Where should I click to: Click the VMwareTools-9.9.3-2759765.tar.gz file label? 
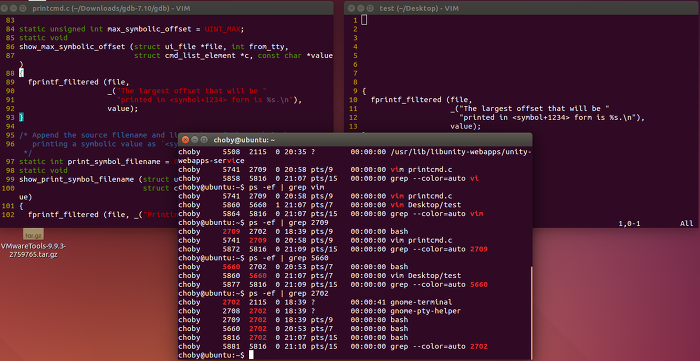(33, 250)
